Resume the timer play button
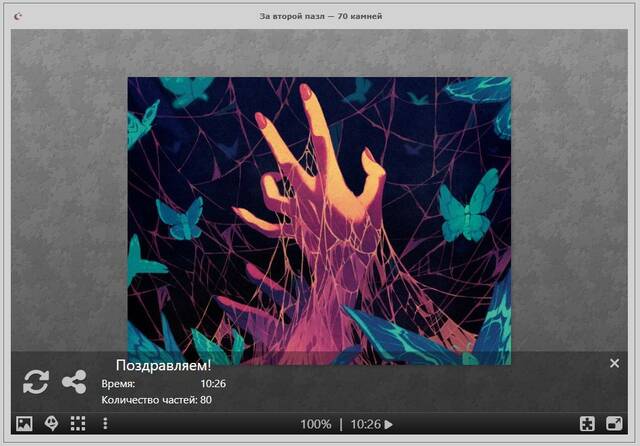 tap(389, 424)
